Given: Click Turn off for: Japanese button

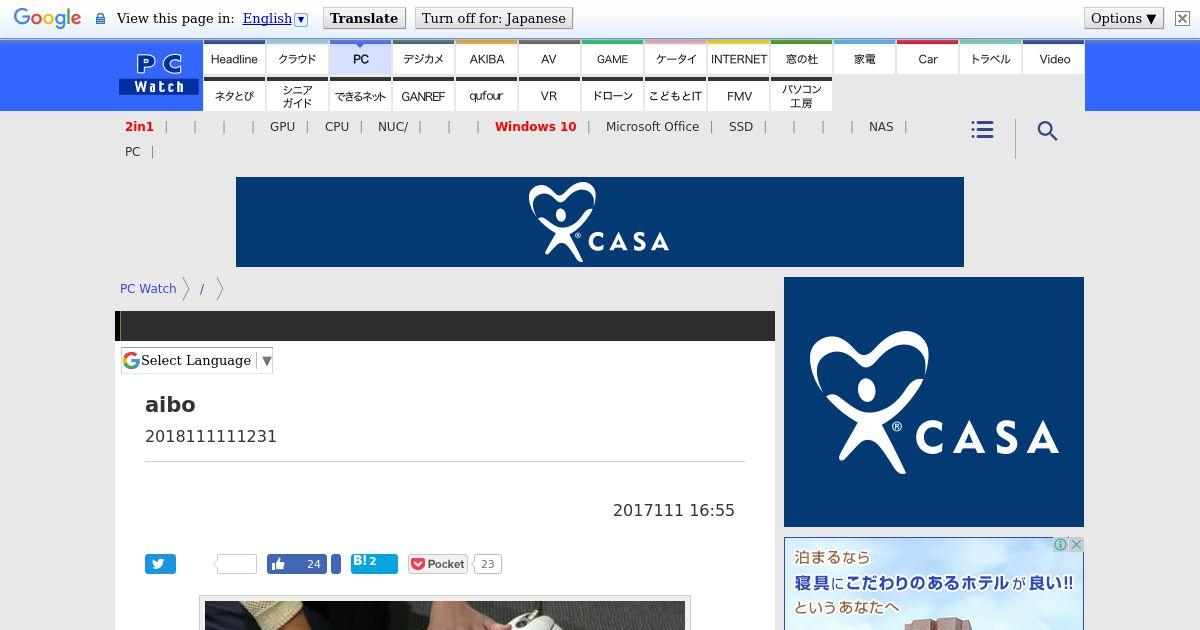Looking at the screenshot, I should (494, 18).
